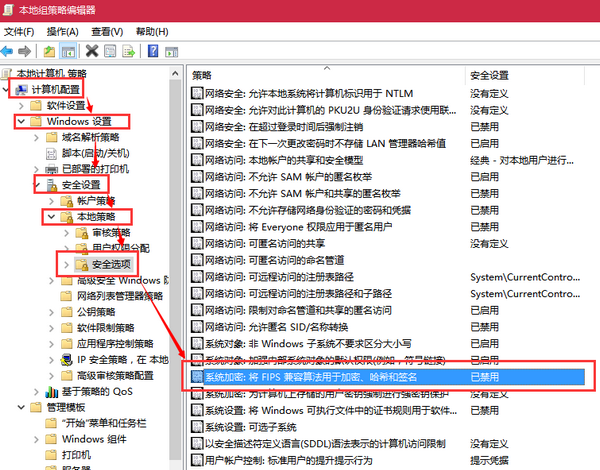Select 软件限制策略 tree item

coord(106,328)
